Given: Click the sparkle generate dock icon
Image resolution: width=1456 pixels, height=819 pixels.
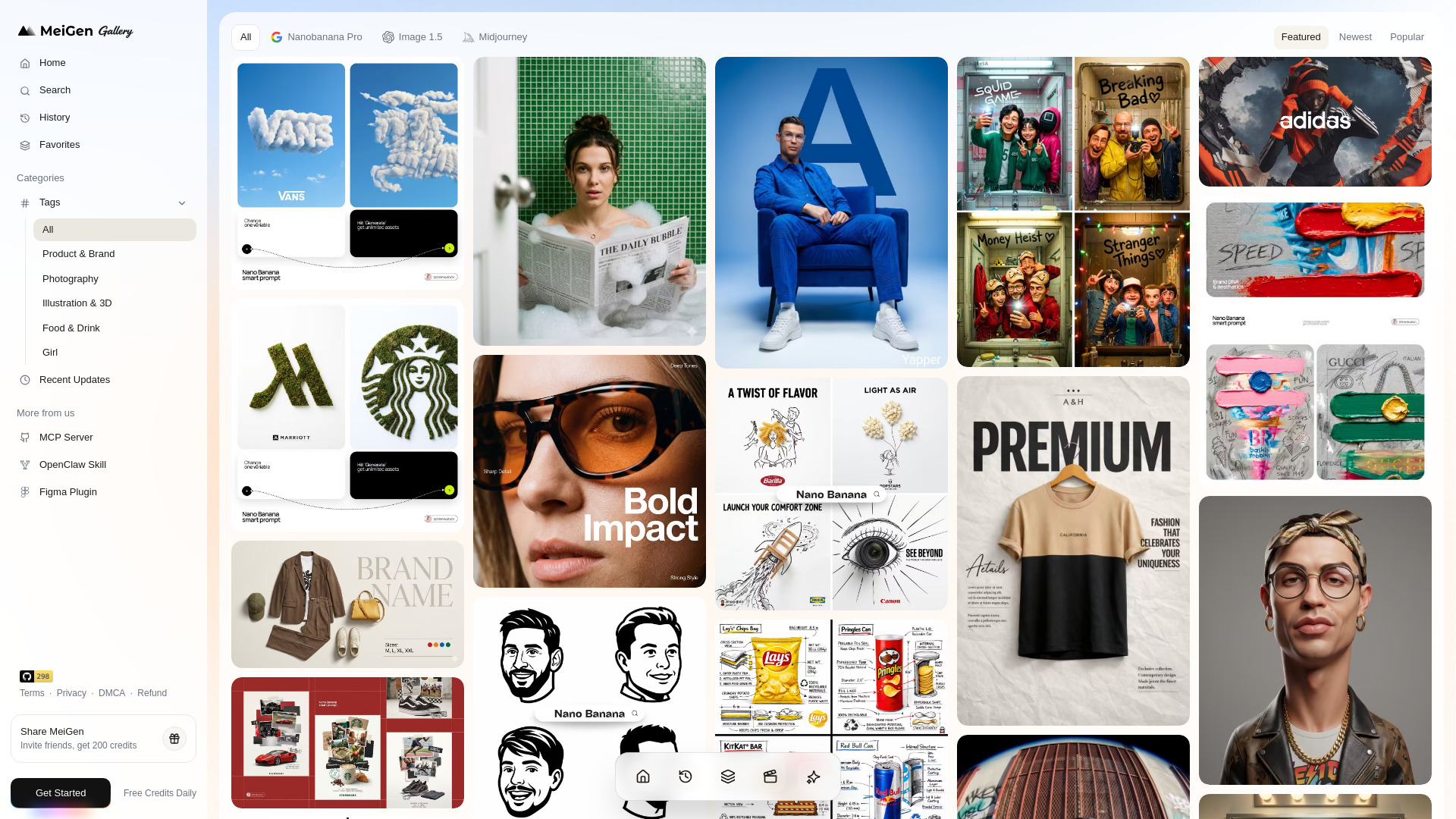Looking at the screenshot, I should (813, 777).
